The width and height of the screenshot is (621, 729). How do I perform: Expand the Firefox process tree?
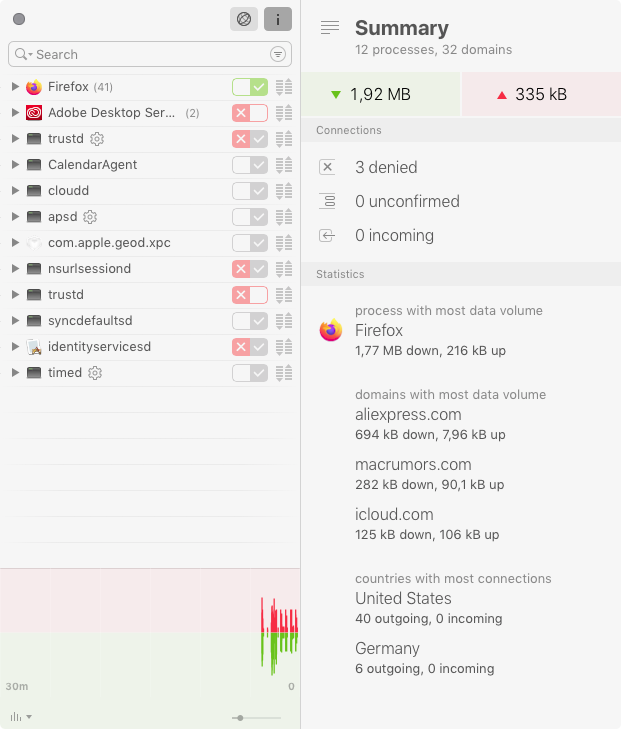pos(15,87)
